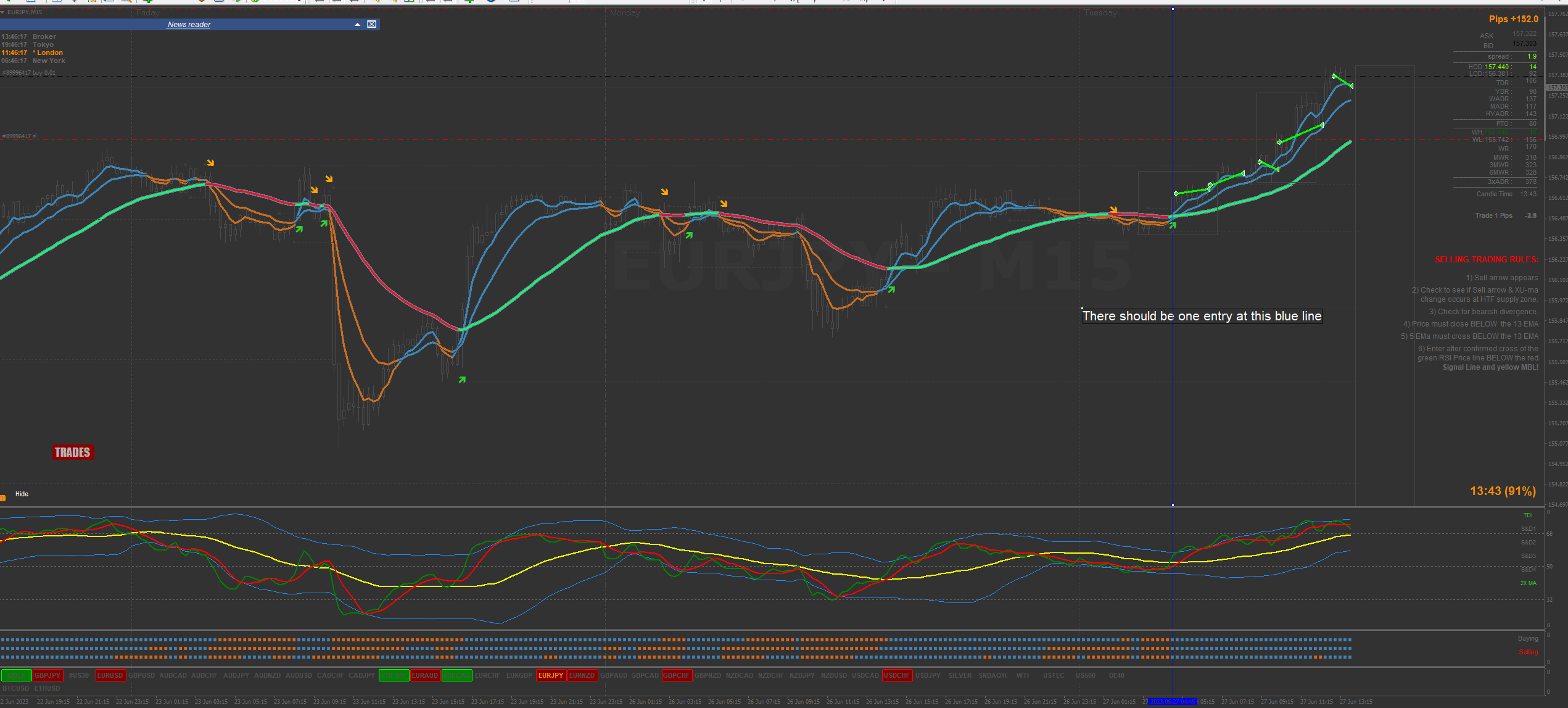Click the #89996417 buy 0.01 order line label

pos(29,73)
